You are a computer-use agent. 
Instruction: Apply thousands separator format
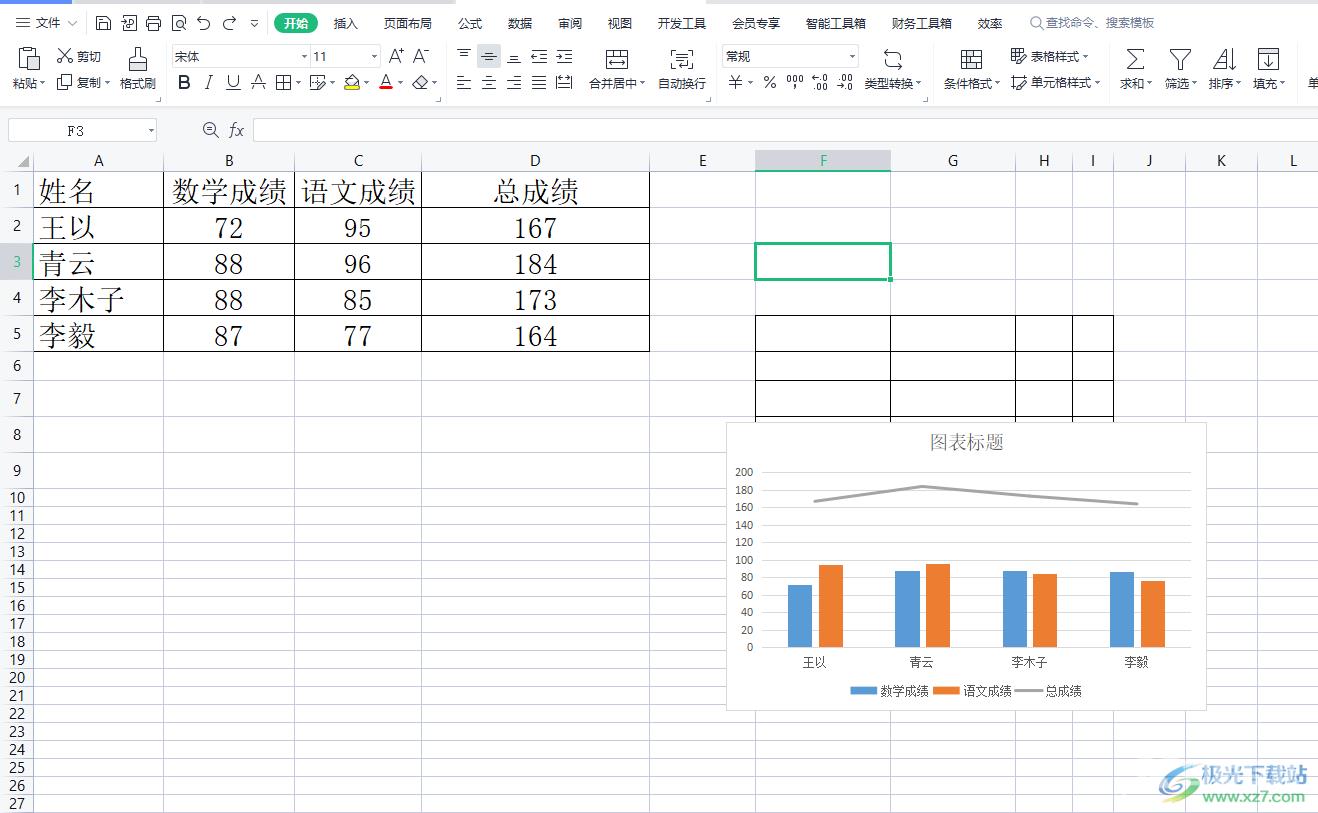pyautogui.click(x=795, y=83)
